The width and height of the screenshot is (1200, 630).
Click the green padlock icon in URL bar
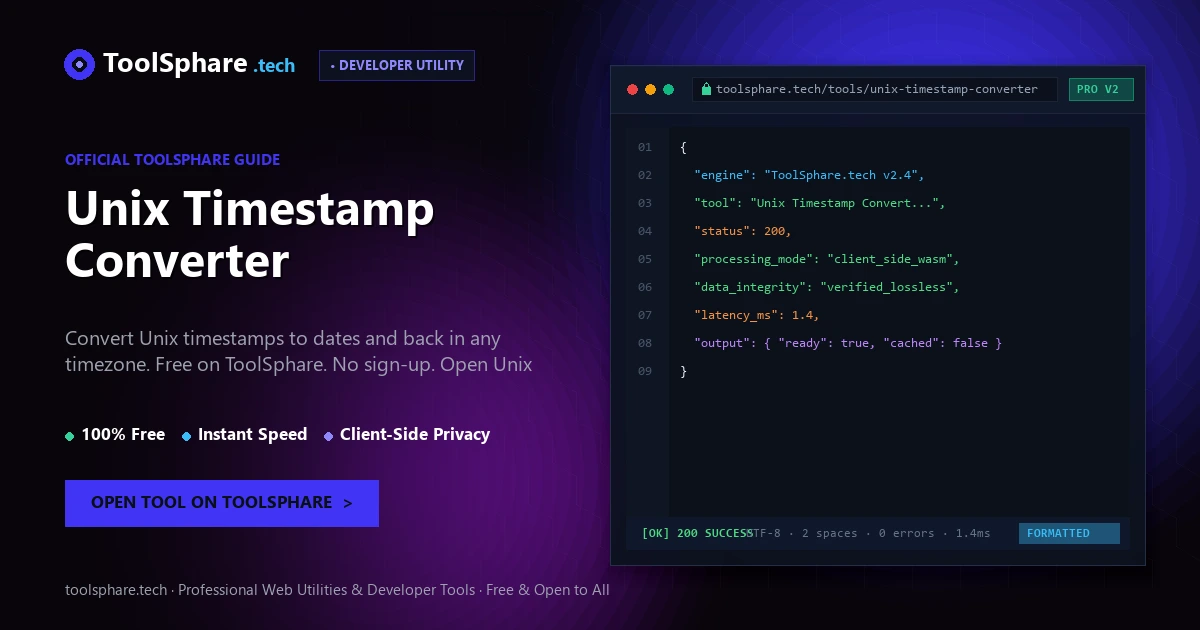pos(706,89)
